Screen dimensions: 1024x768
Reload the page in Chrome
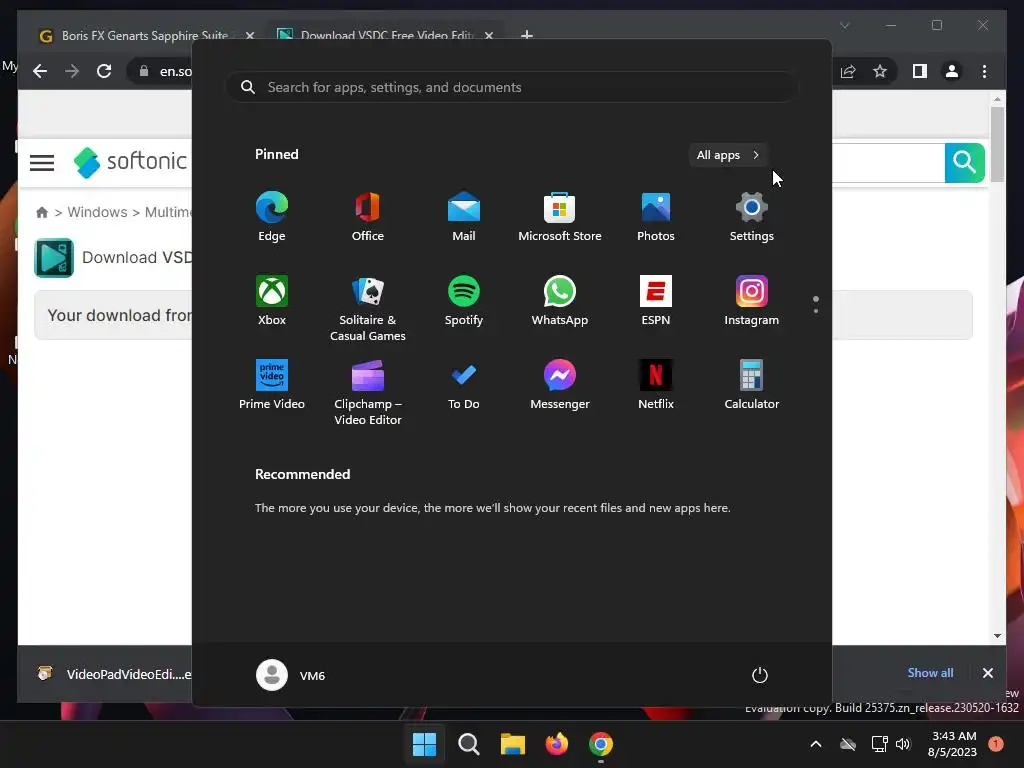[104, 71]
